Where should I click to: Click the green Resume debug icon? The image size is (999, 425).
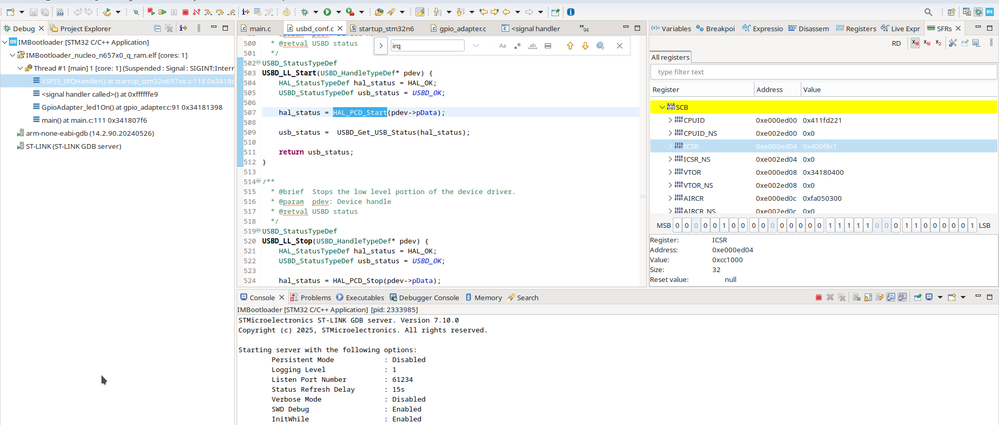click(162, 12)
